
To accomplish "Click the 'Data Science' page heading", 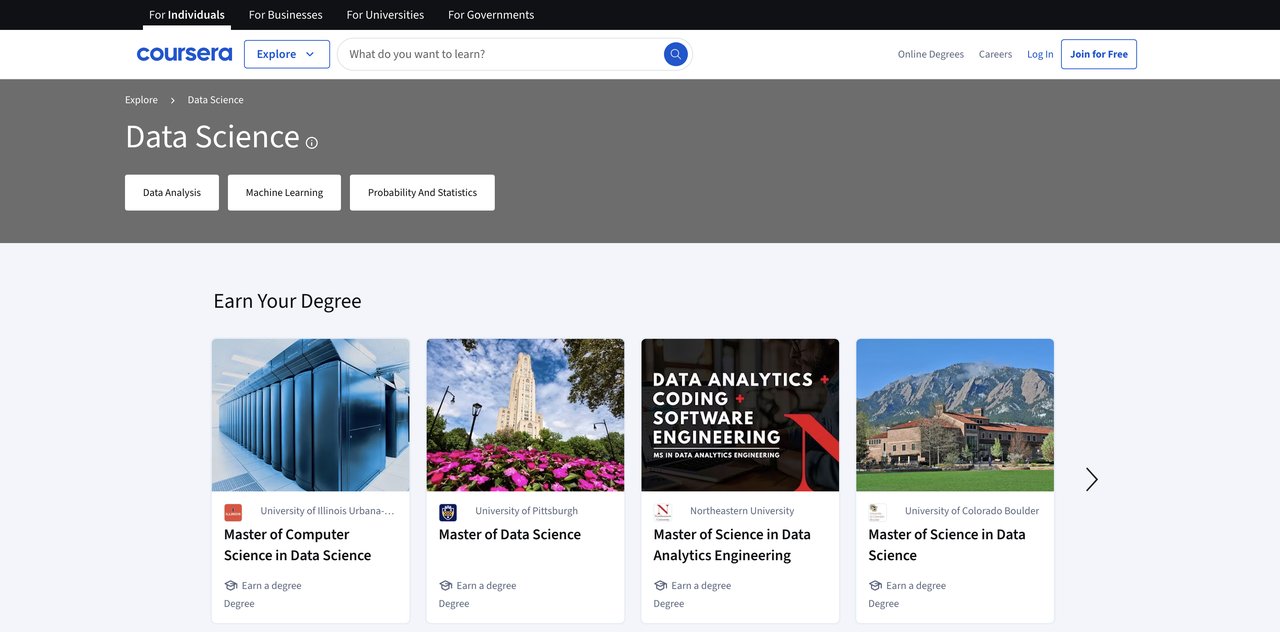I will pos(212,136).
